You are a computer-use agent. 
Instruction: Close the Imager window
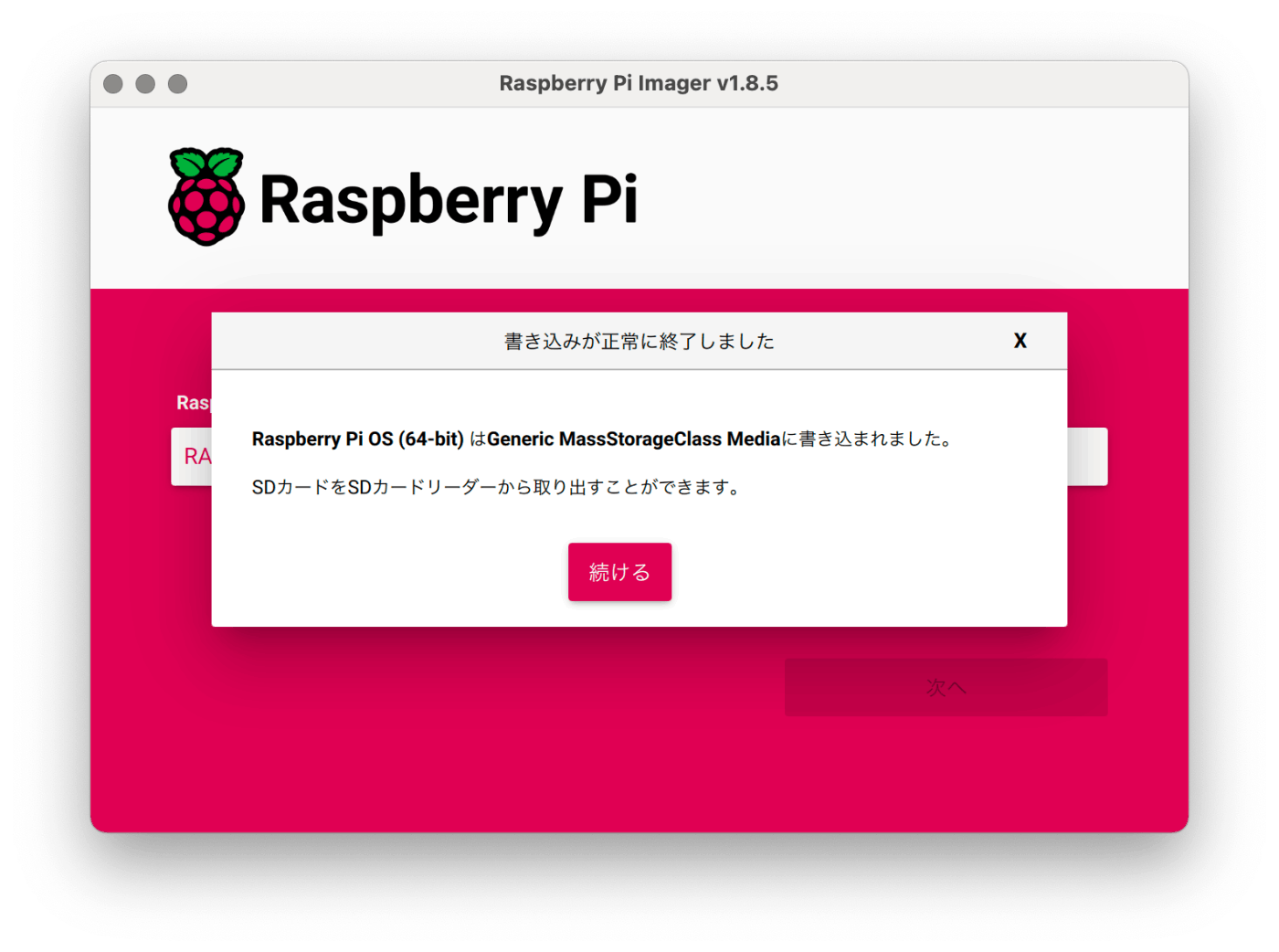(x=113, y=84)
